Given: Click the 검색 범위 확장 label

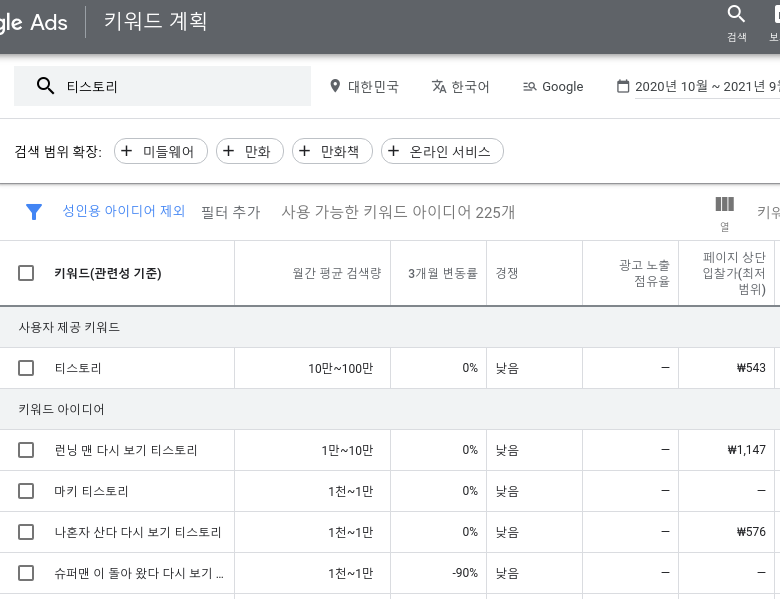Looking at the screenshot, I should [x=58, y=151].
